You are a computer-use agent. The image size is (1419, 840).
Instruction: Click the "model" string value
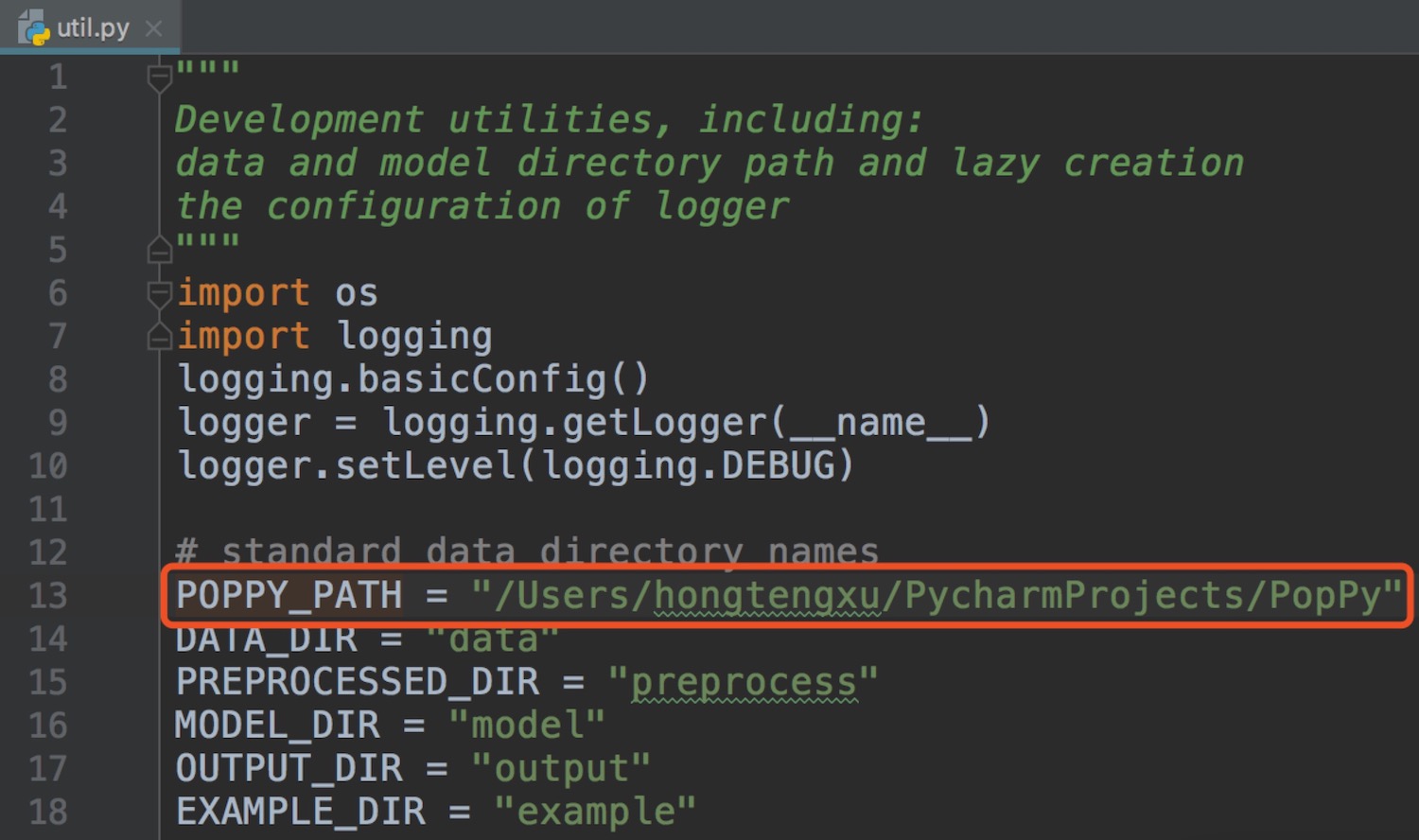click(527, 726)
